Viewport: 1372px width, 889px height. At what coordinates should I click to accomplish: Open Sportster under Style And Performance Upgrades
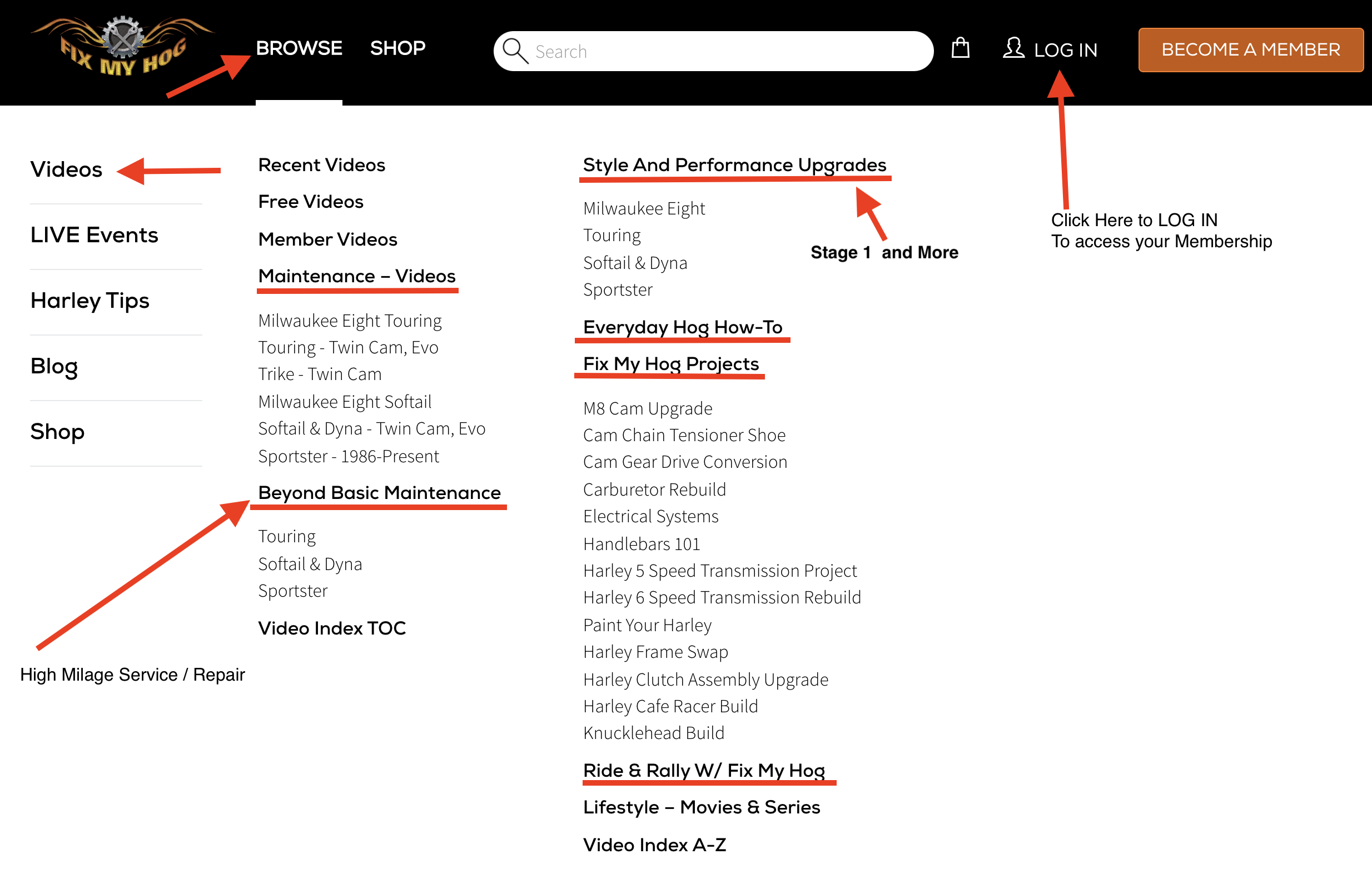point(618,289)
